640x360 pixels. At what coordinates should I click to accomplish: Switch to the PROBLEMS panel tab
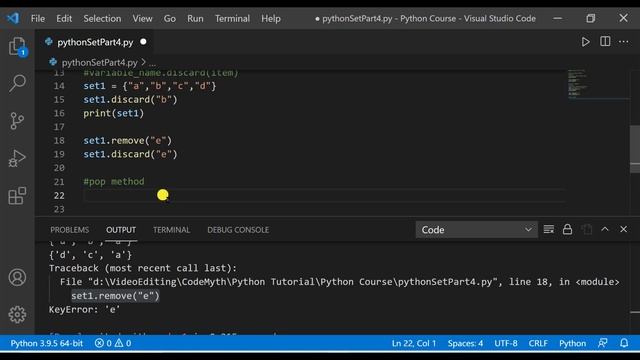[69, 230]
